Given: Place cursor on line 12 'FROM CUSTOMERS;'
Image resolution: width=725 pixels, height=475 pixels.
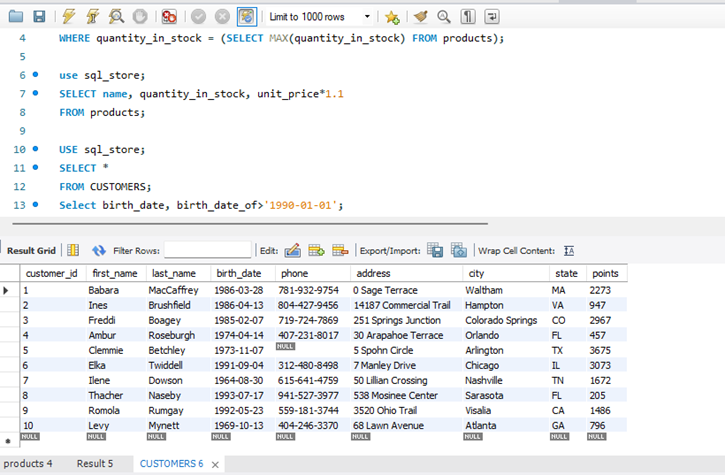Looking at the screenshot, I should point(105,186).
